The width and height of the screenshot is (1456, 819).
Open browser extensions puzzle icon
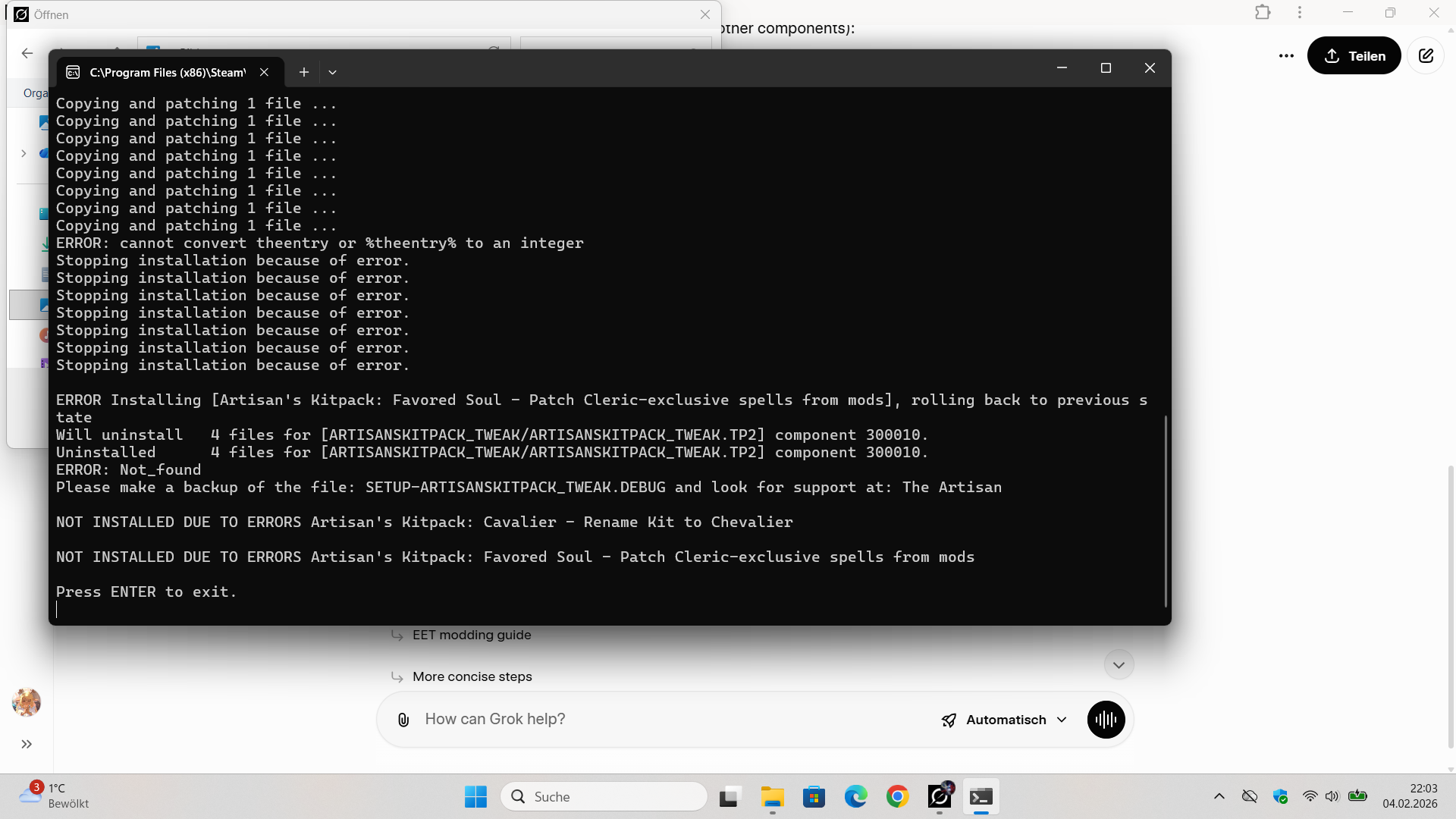(1263, 12)
